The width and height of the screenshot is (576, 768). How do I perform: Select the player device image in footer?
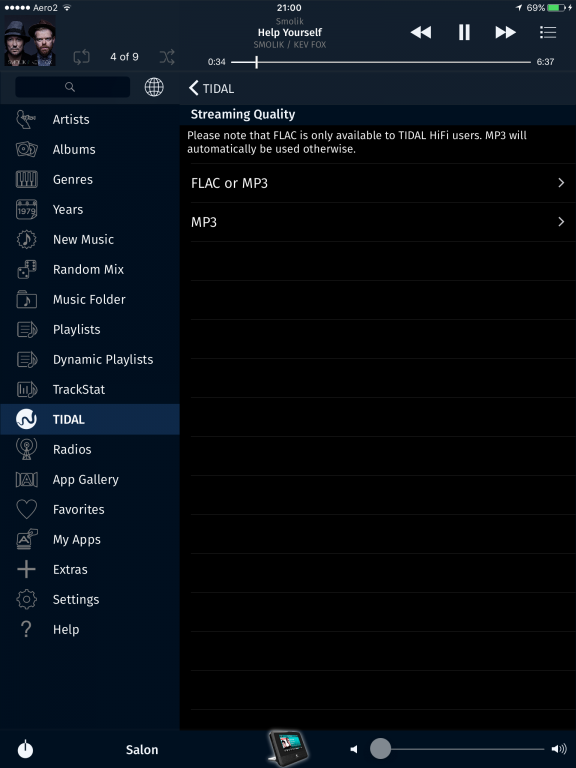pos(288,748)
